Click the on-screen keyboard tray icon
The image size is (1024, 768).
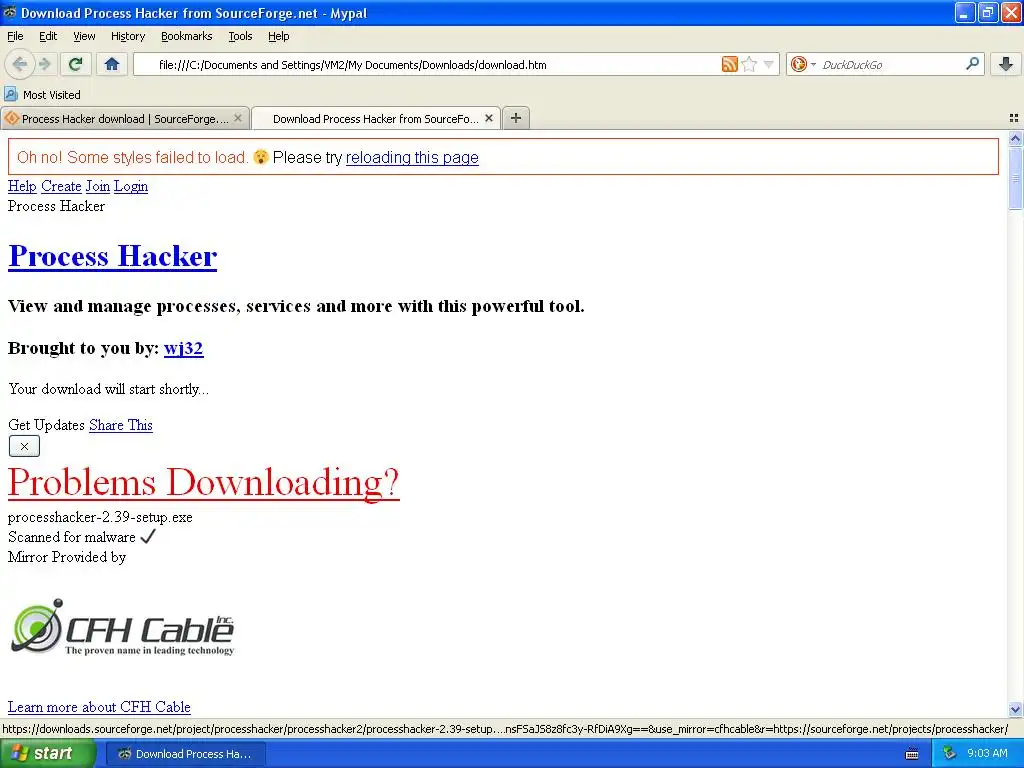(912, 754)
